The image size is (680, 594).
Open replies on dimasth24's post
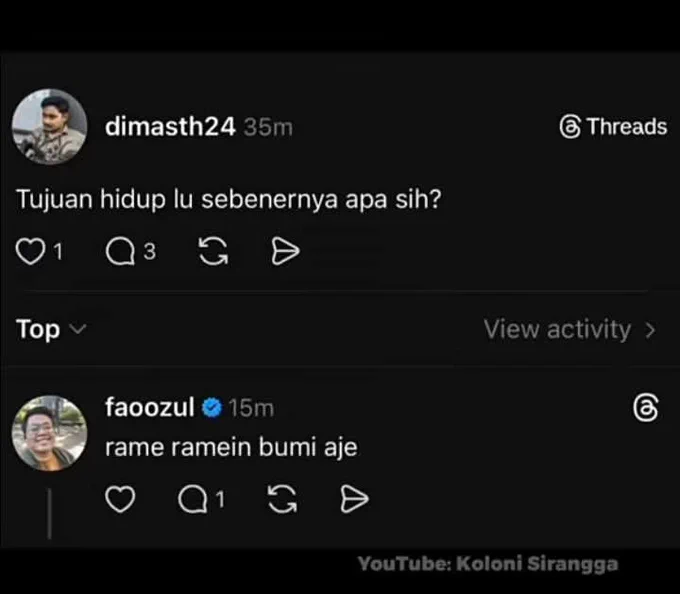(121, 251)
